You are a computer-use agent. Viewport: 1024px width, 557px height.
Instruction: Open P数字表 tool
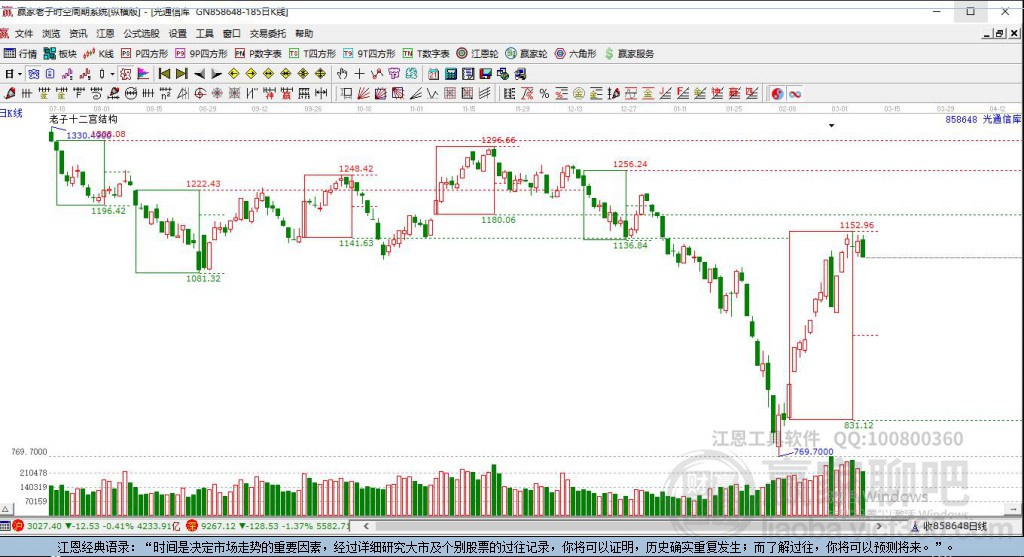pos(258,54)
